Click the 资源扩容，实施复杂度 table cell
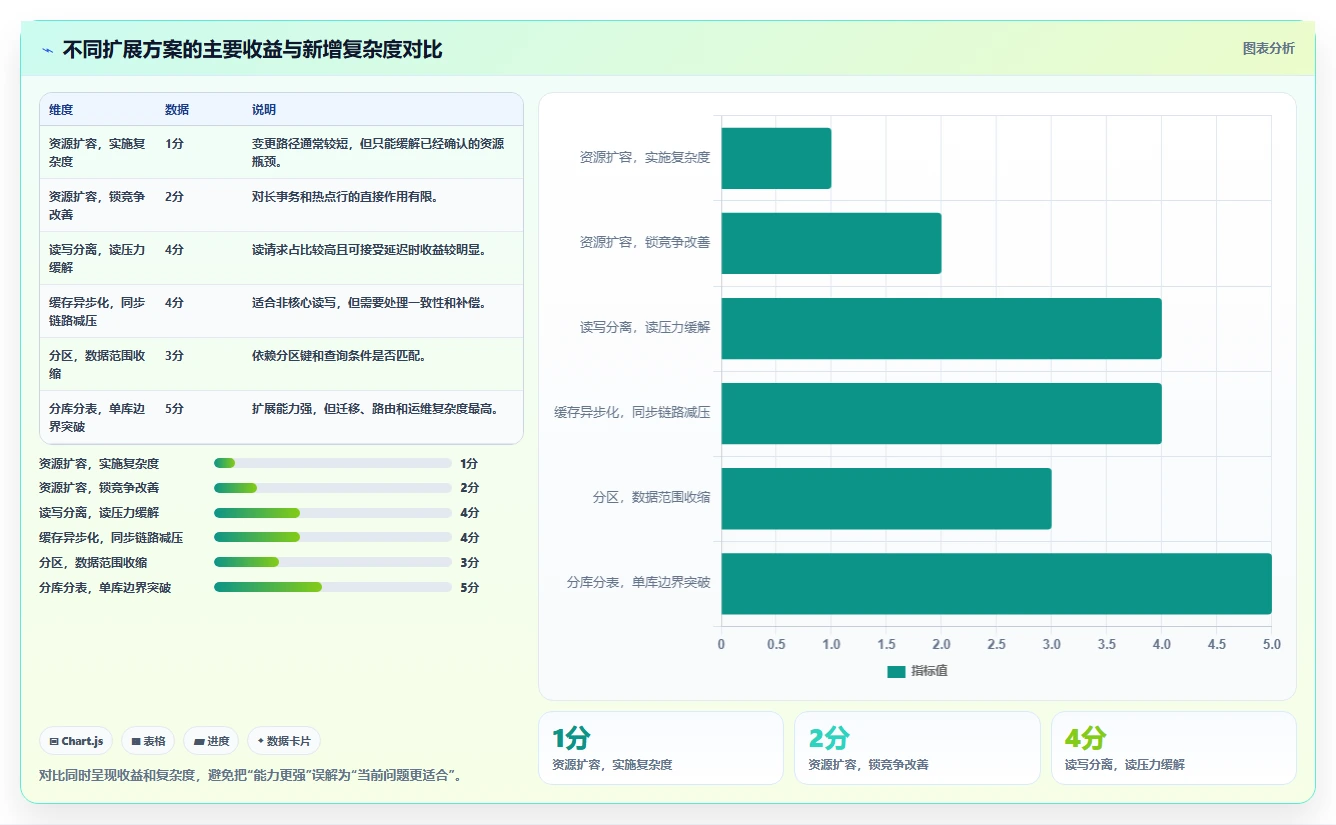The width and height of the screenshot is (1336, 825). click(x=98, y=152)
